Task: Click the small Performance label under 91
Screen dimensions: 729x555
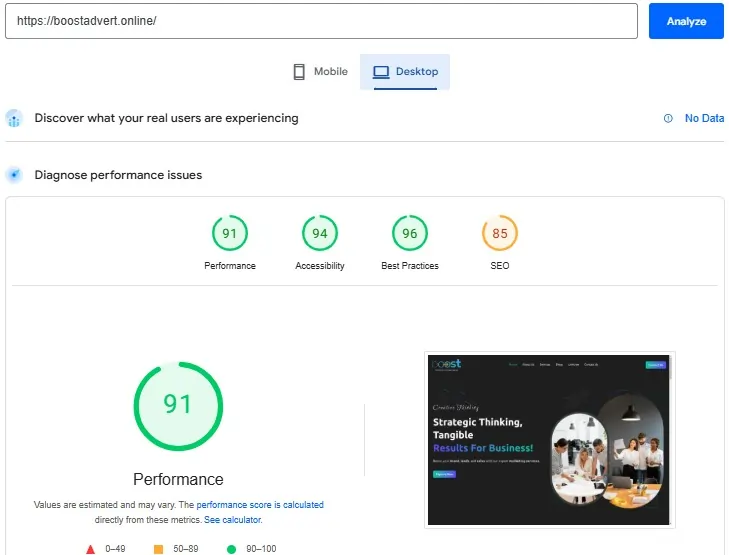Action: [x=230, y=266]
